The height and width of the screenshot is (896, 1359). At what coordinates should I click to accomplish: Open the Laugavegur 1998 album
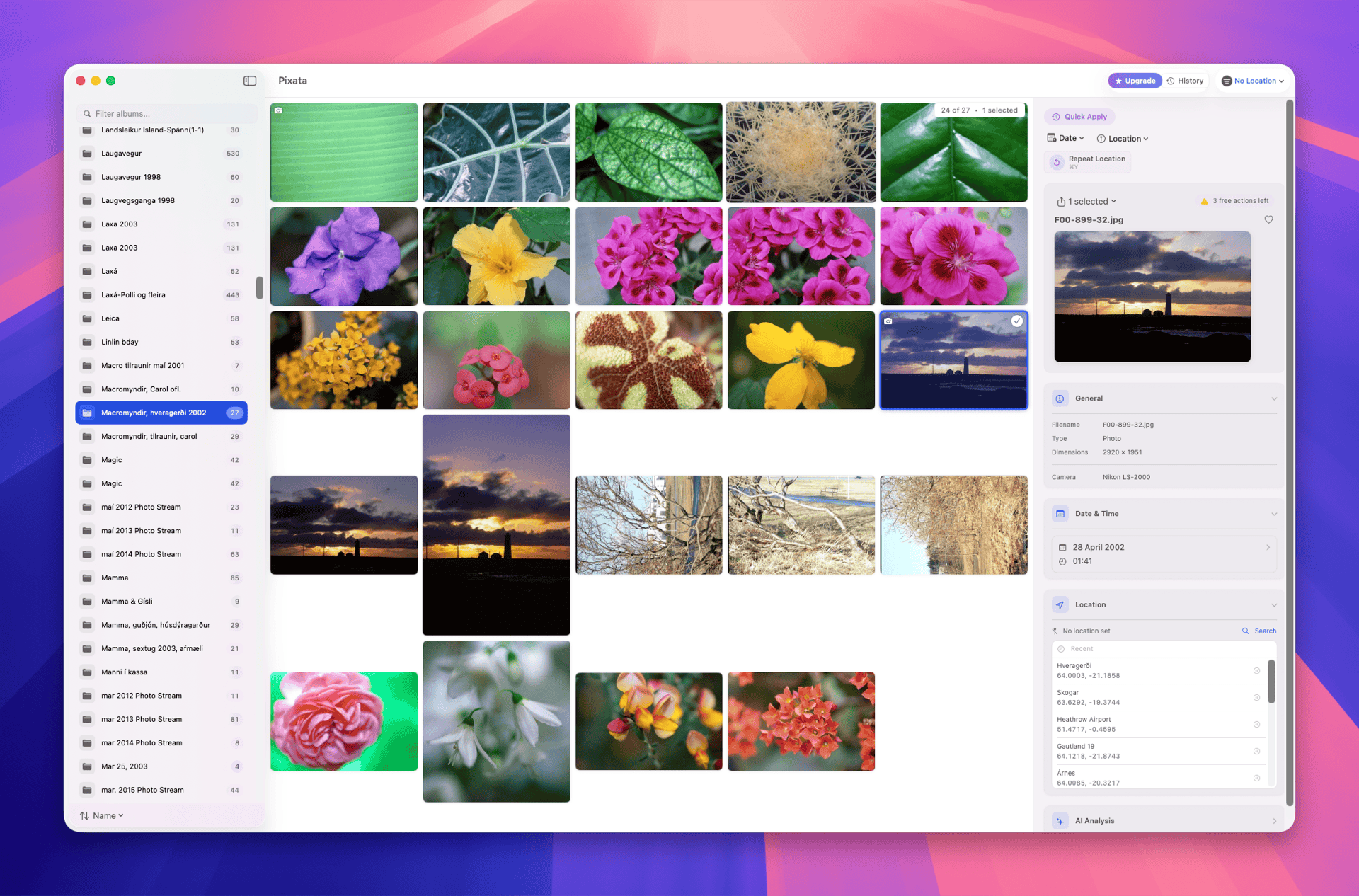coord(131,176)
